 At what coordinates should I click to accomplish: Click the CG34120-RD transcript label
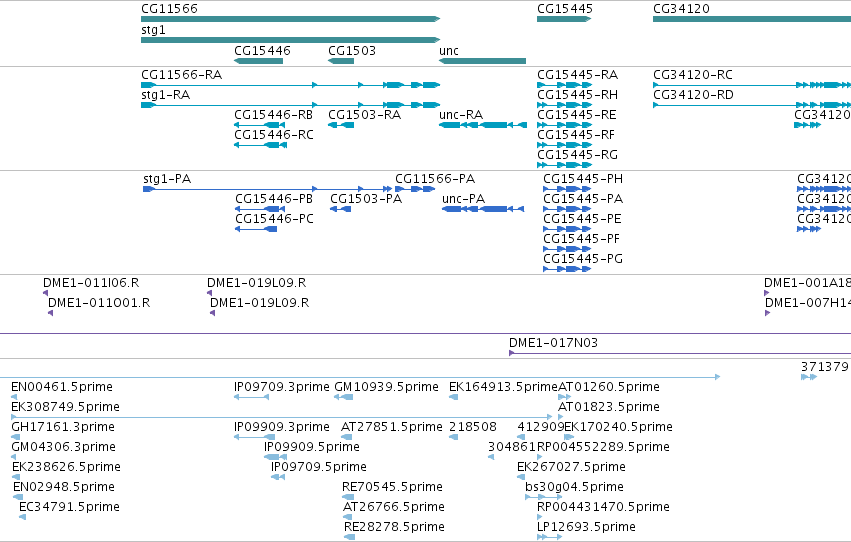click(693, 94)
